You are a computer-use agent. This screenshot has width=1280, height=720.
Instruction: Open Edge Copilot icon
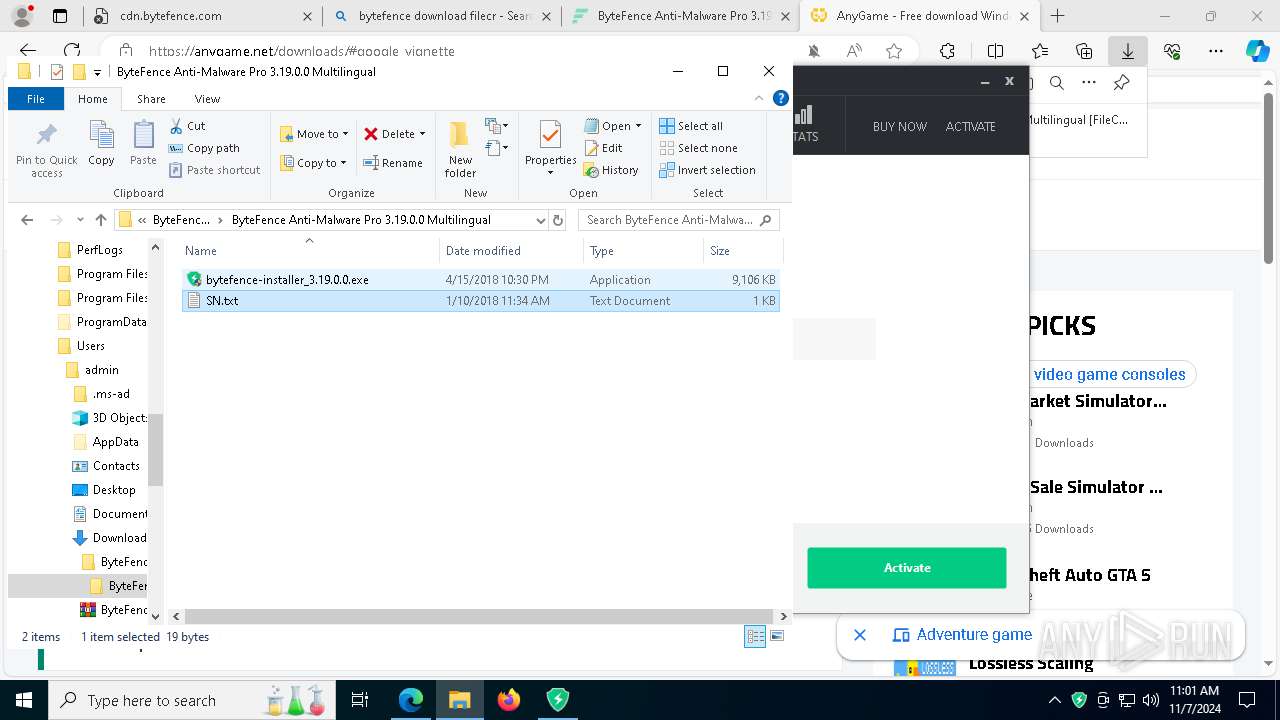pos(1256,51)
